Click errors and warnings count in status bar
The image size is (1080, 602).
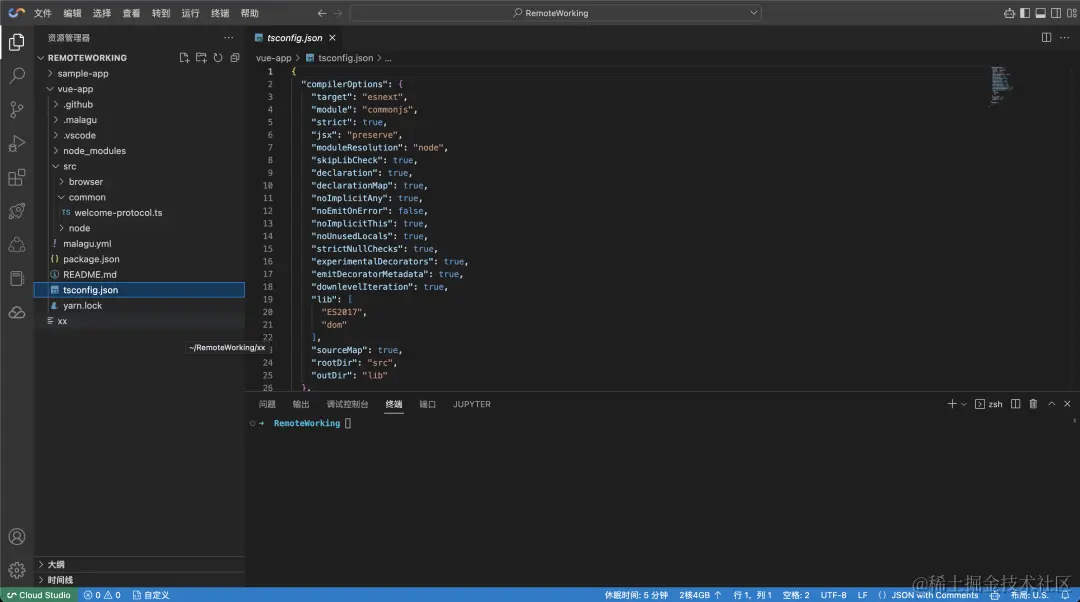tap(102, 595)
